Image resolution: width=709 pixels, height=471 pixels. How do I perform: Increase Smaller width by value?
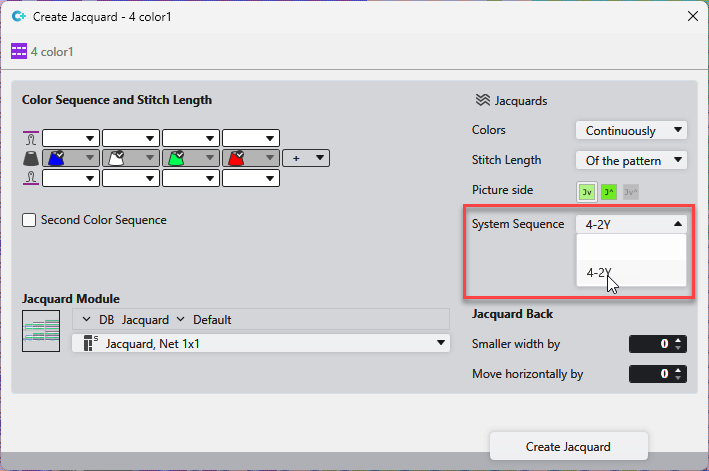coord(679,340)
